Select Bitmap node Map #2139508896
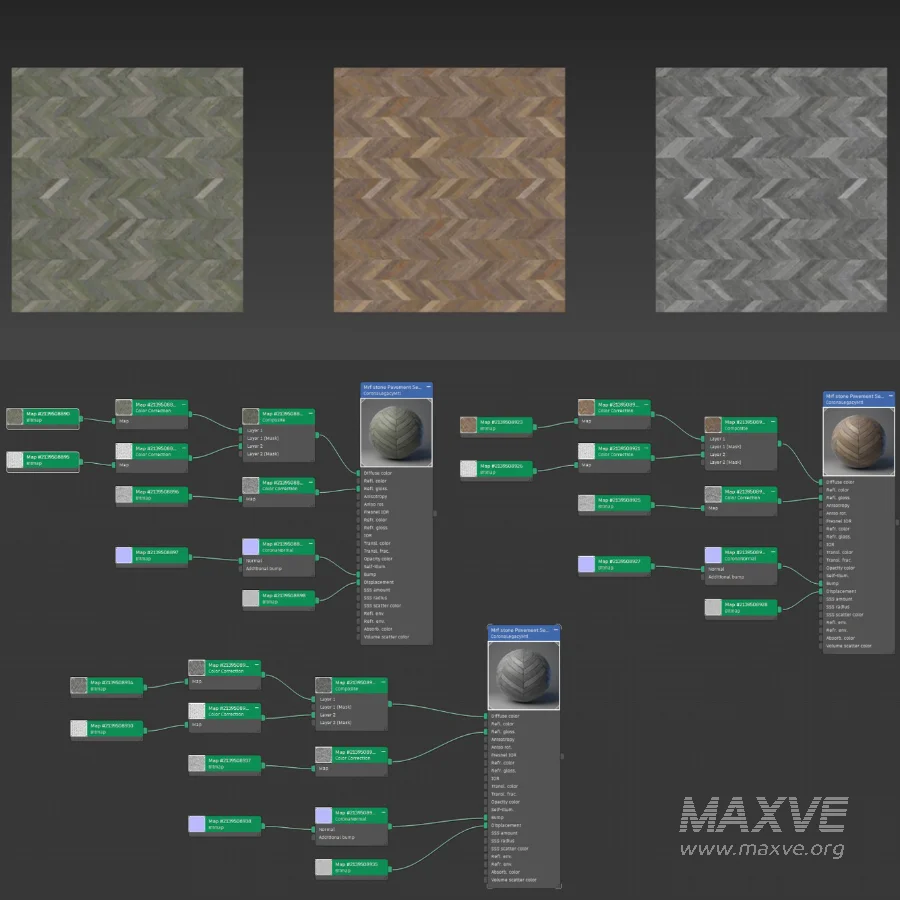Viewport: 900px width, 900px height. 152,495
